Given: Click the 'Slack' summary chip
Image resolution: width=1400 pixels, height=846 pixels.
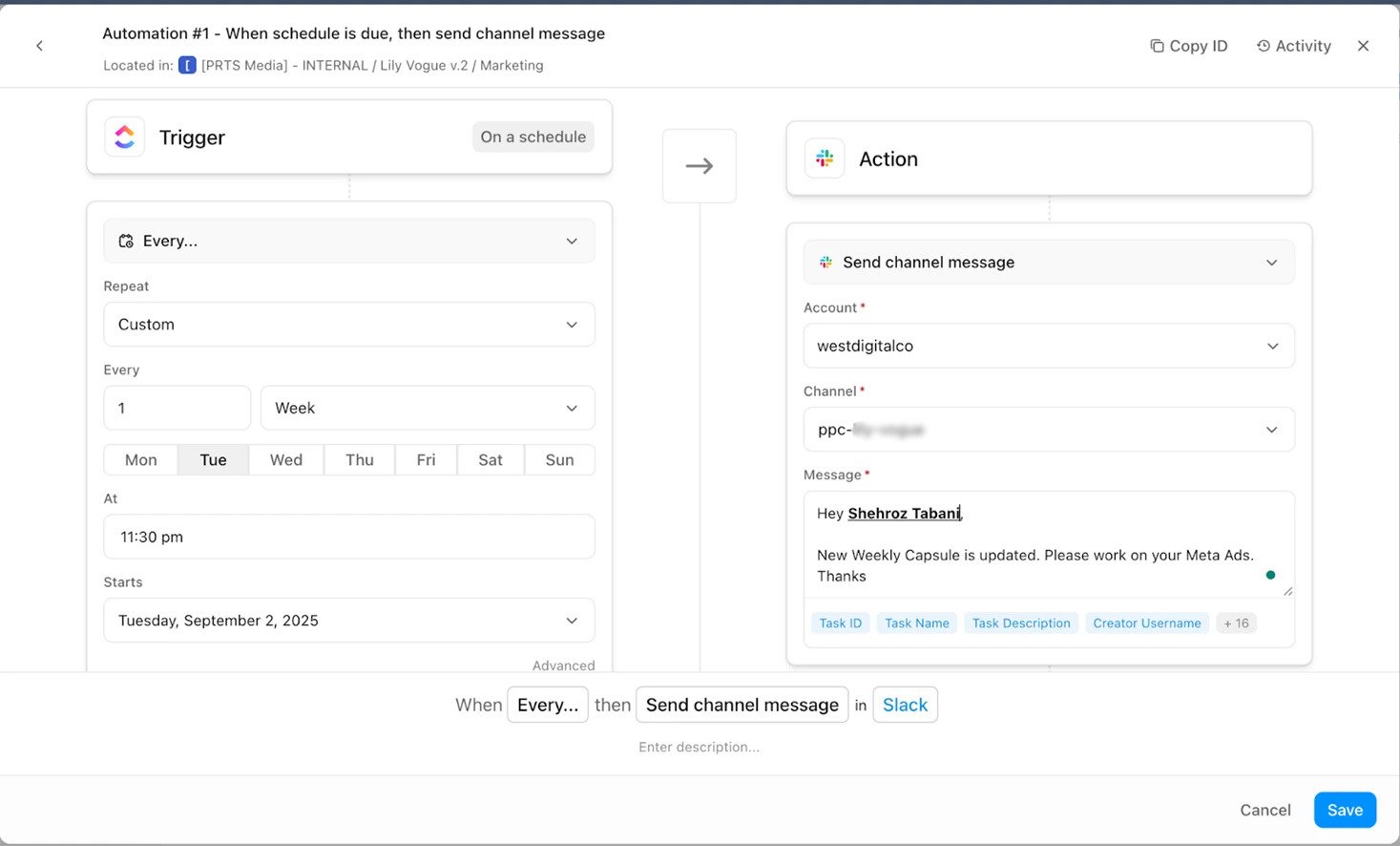Looking at the screenshot, I should point(906,705).
